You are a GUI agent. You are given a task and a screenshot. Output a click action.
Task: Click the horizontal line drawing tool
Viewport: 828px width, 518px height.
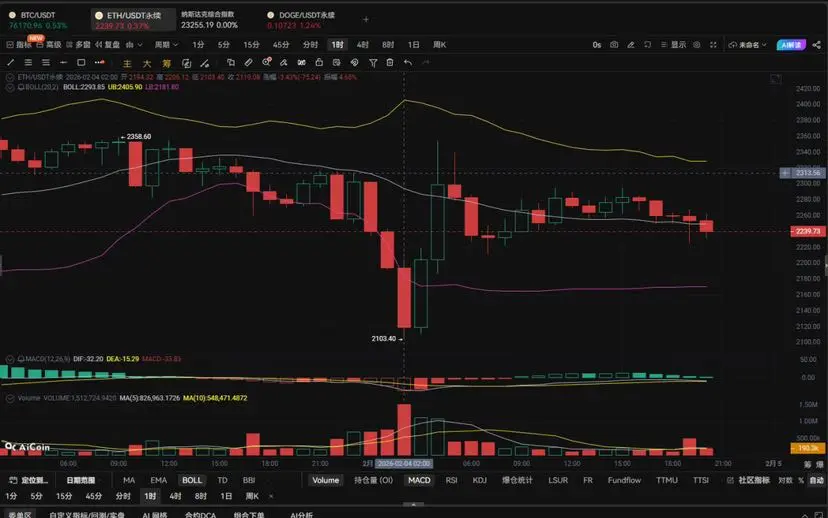[63, 62]
